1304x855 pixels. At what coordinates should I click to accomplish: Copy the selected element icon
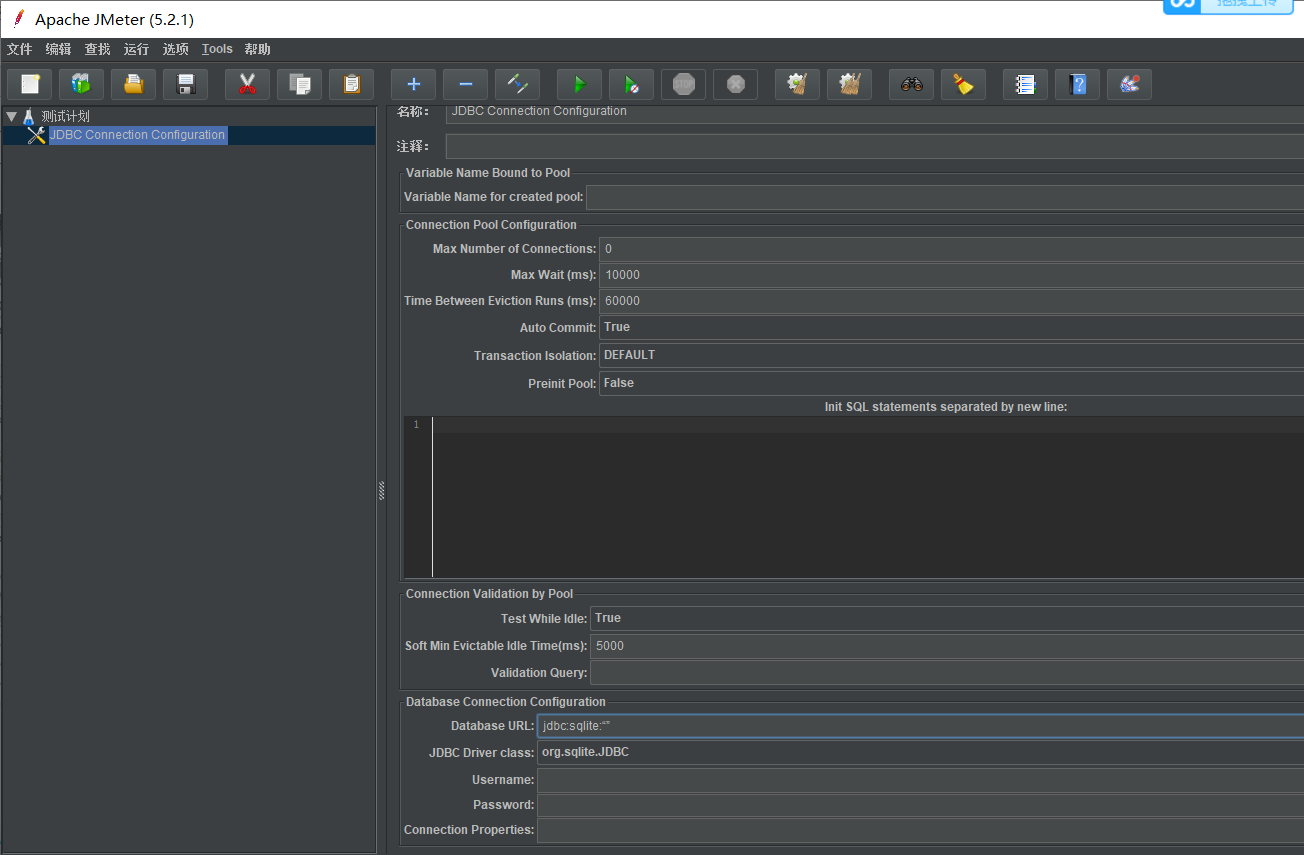(299, 85)
